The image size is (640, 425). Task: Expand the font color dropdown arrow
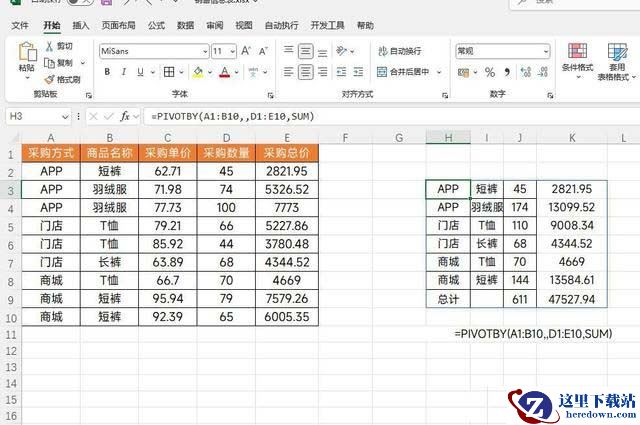click(236, 73)
